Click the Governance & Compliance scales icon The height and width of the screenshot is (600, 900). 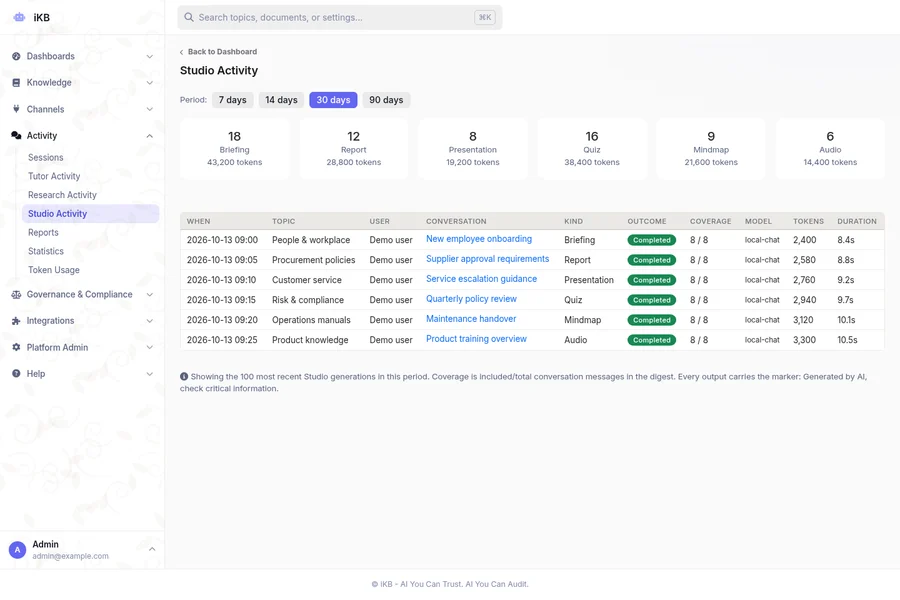coord(16,295)
